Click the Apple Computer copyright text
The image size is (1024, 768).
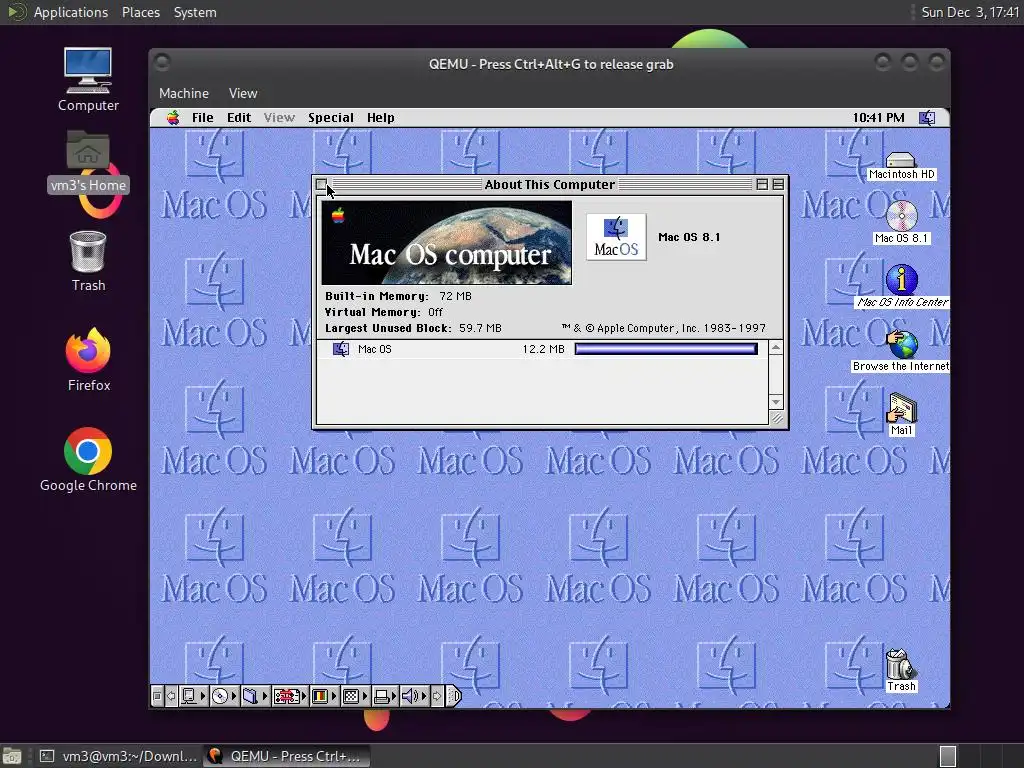point(664,328)
